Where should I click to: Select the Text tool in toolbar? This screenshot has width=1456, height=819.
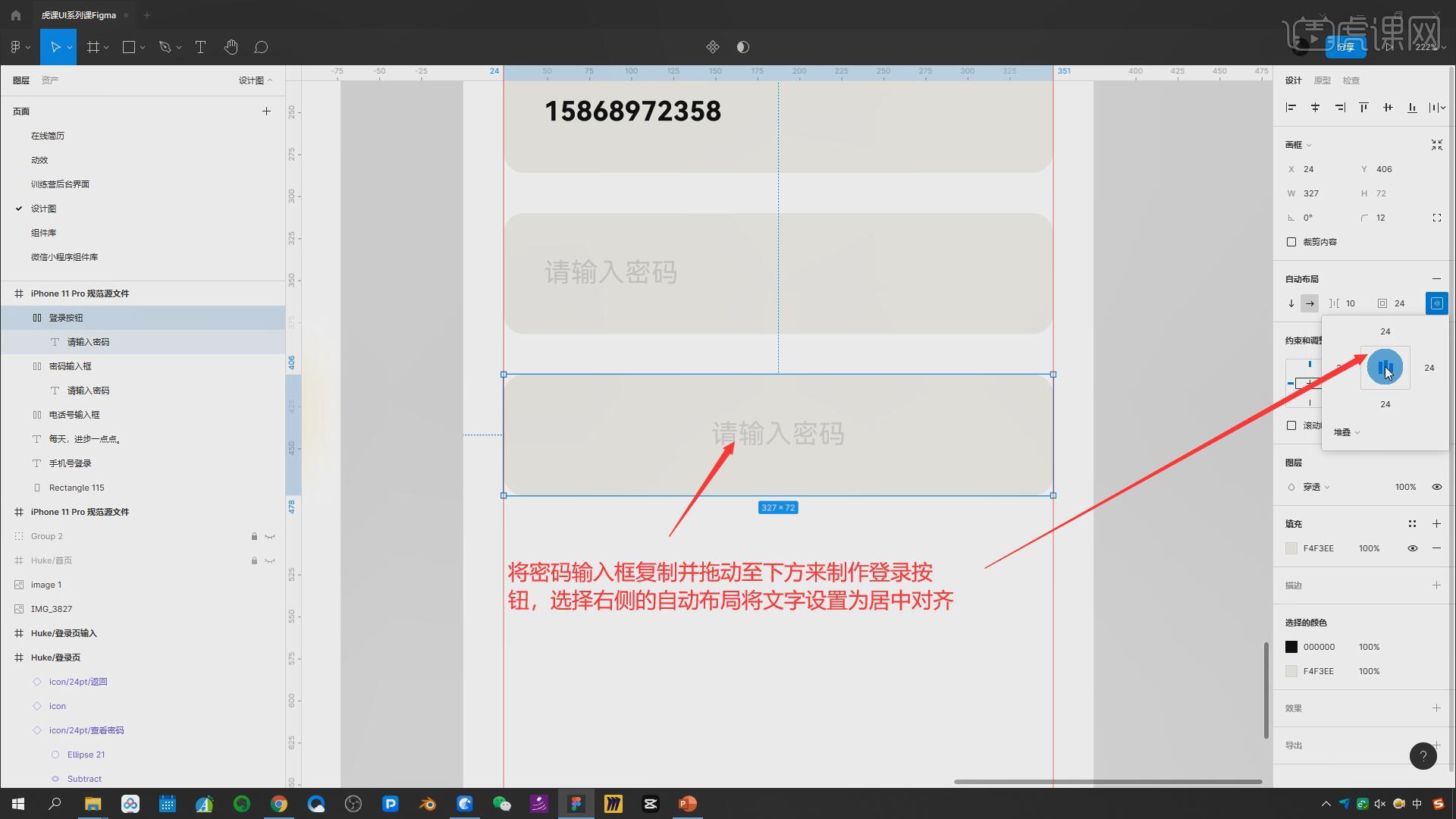[x=200, y=47]
